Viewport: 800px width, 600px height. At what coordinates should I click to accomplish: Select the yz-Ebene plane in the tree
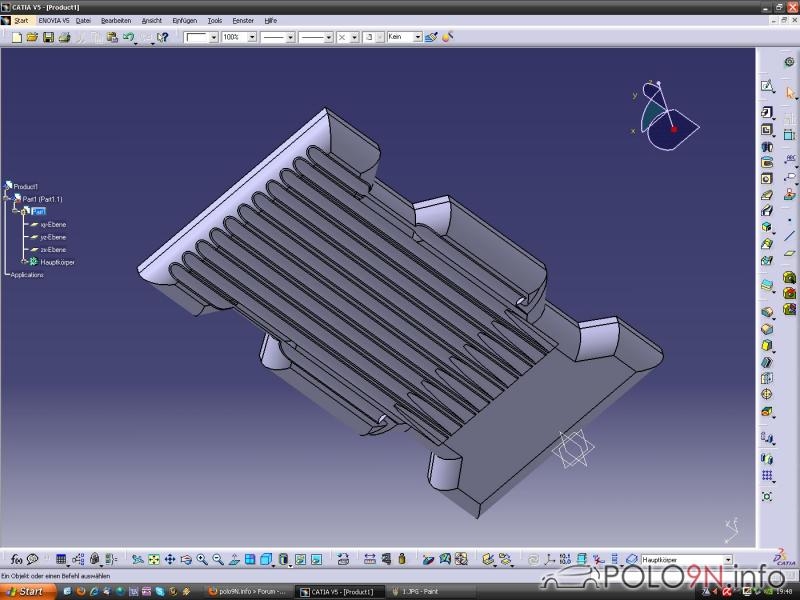coord(52,237)
